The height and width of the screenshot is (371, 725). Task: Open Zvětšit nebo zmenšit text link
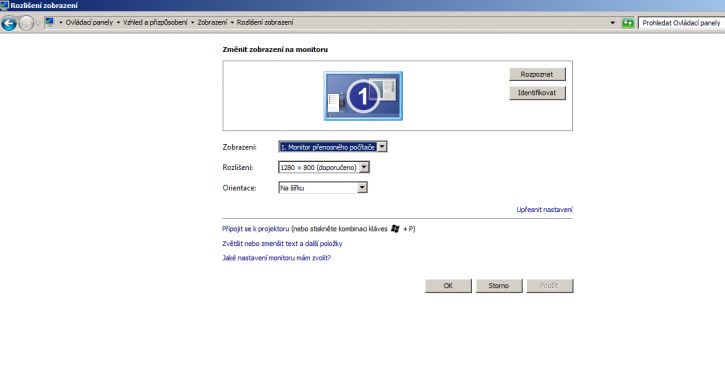coord(282,243)
